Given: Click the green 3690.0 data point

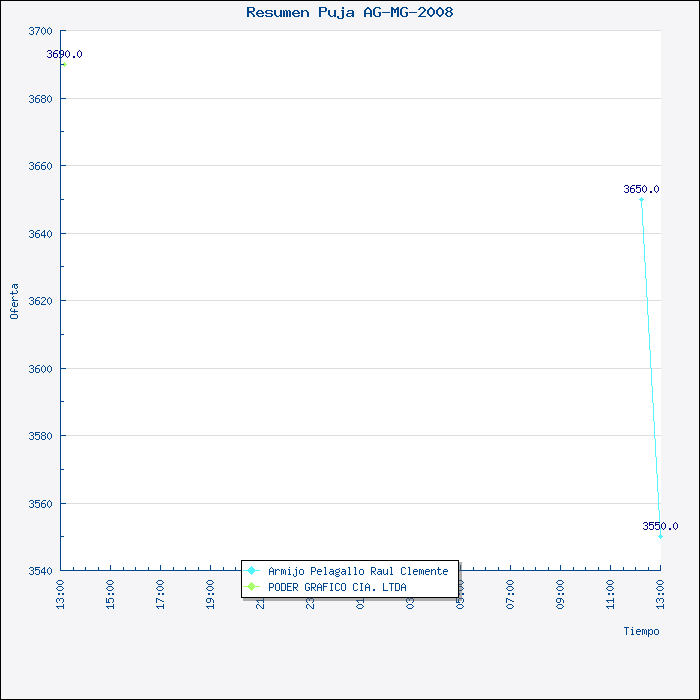Looking at the screenshot, I should [62, 64].
